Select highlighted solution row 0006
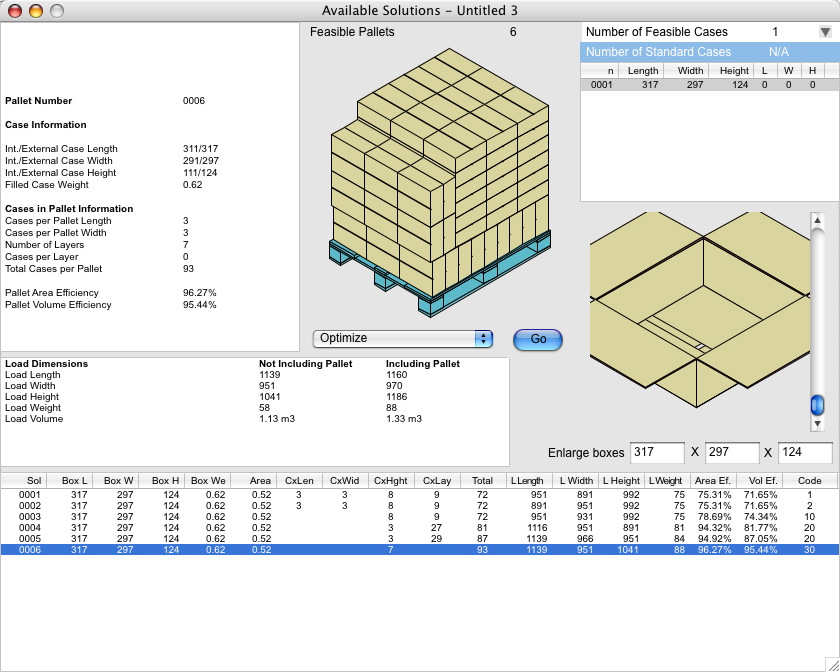Screen dimensions: 840x672 click(419, 550)
